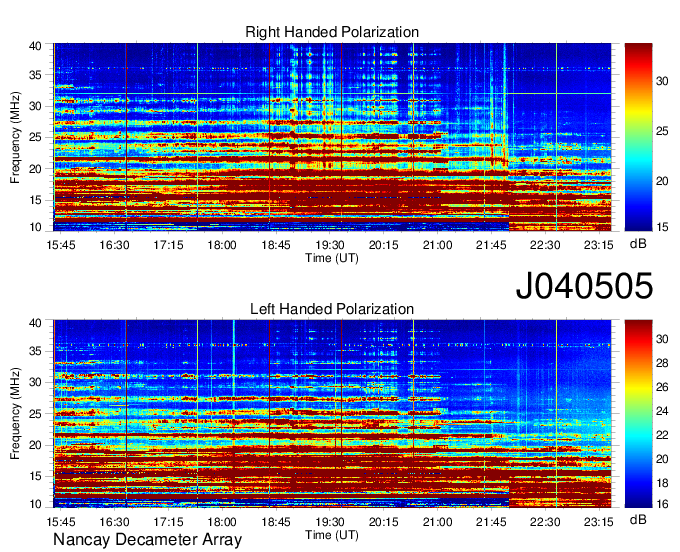Click "28" value on Left Handed color bar
This screenshot has width=680, height=552.
(662, 363)
